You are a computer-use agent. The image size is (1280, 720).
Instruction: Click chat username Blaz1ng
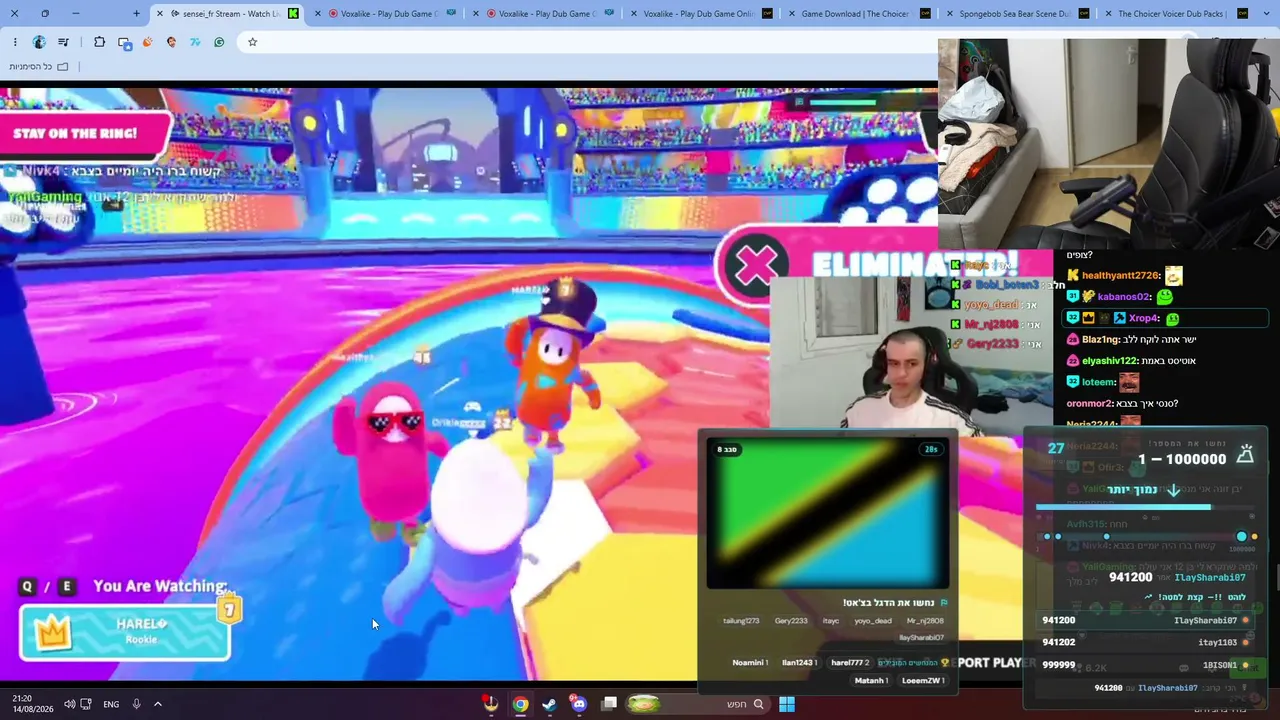[1100, 339]
